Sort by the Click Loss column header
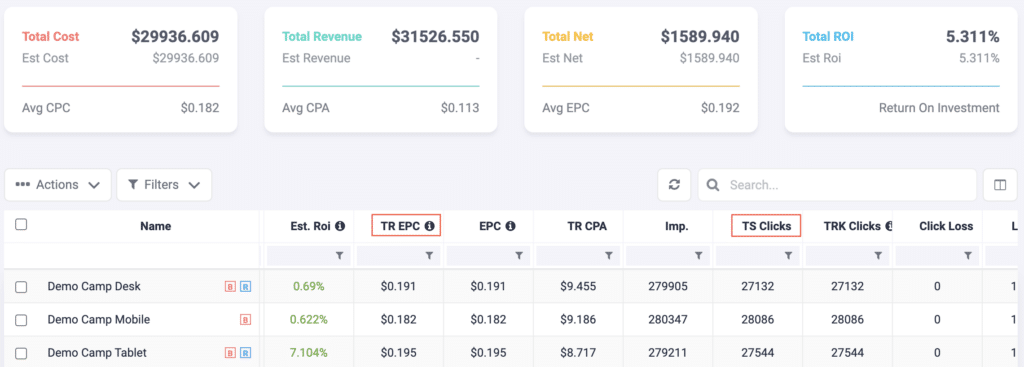This screenshot has height=367, width=1024. click(x=946, y=226)
